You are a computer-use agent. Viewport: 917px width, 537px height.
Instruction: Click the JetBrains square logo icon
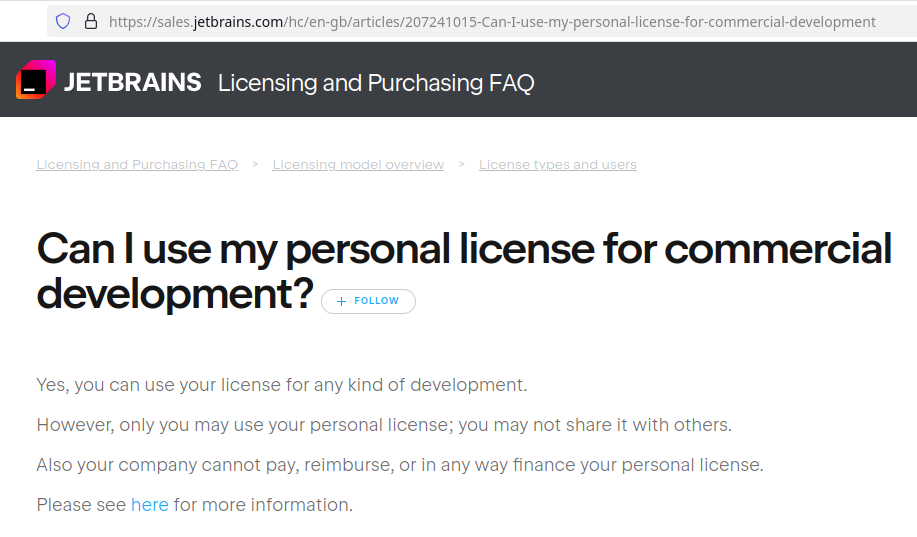(x=36, y=80)
